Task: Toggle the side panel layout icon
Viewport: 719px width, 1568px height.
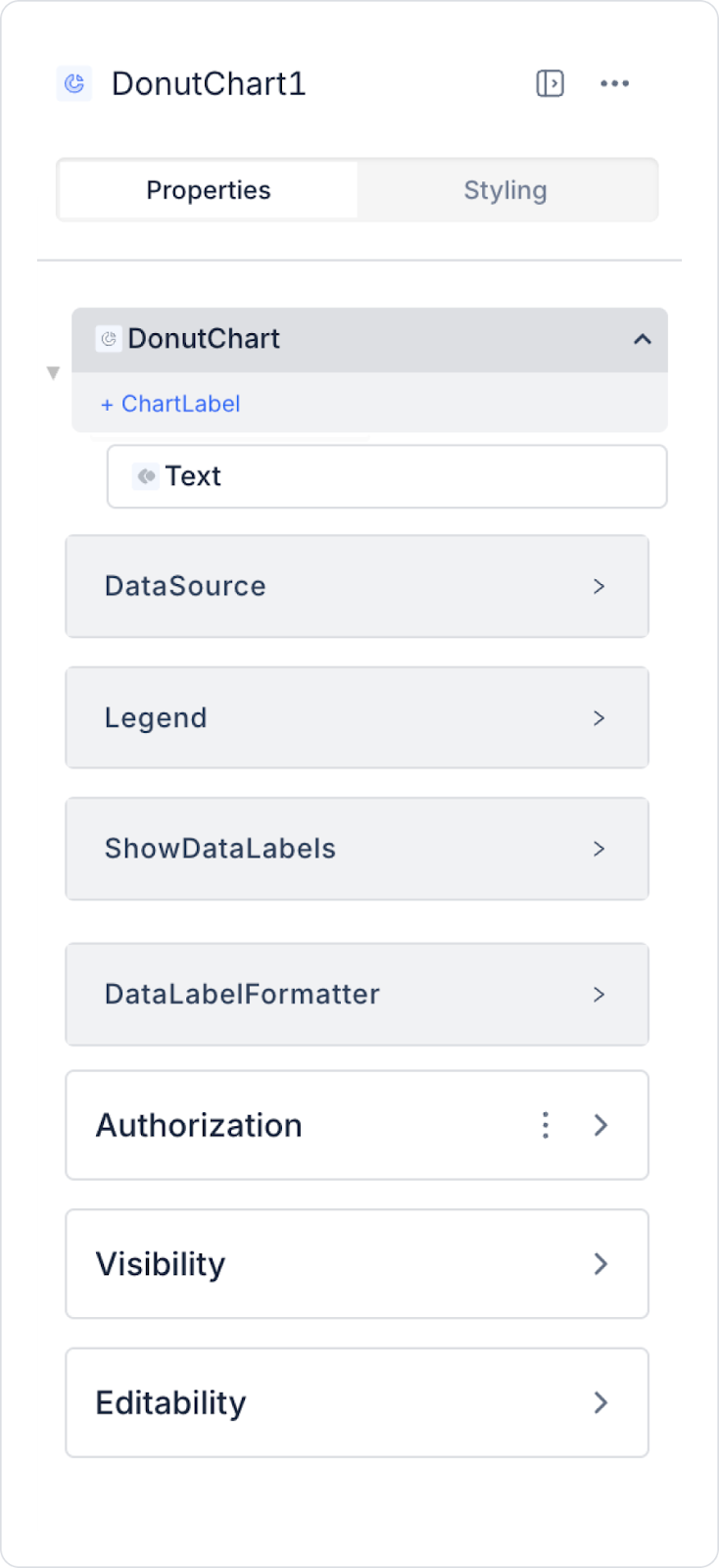Action: click(x=550, y=84)
